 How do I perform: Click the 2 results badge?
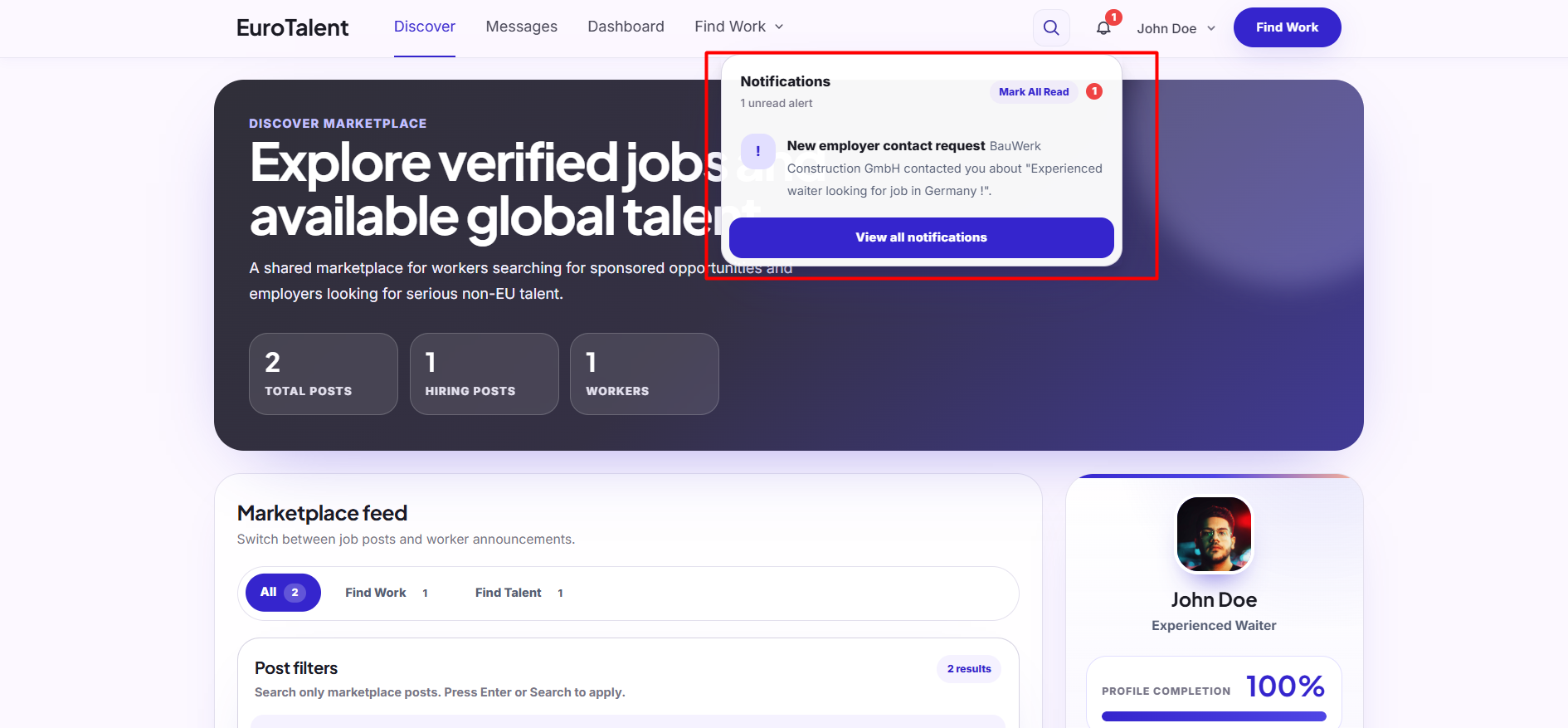click(x=969, y=669)
